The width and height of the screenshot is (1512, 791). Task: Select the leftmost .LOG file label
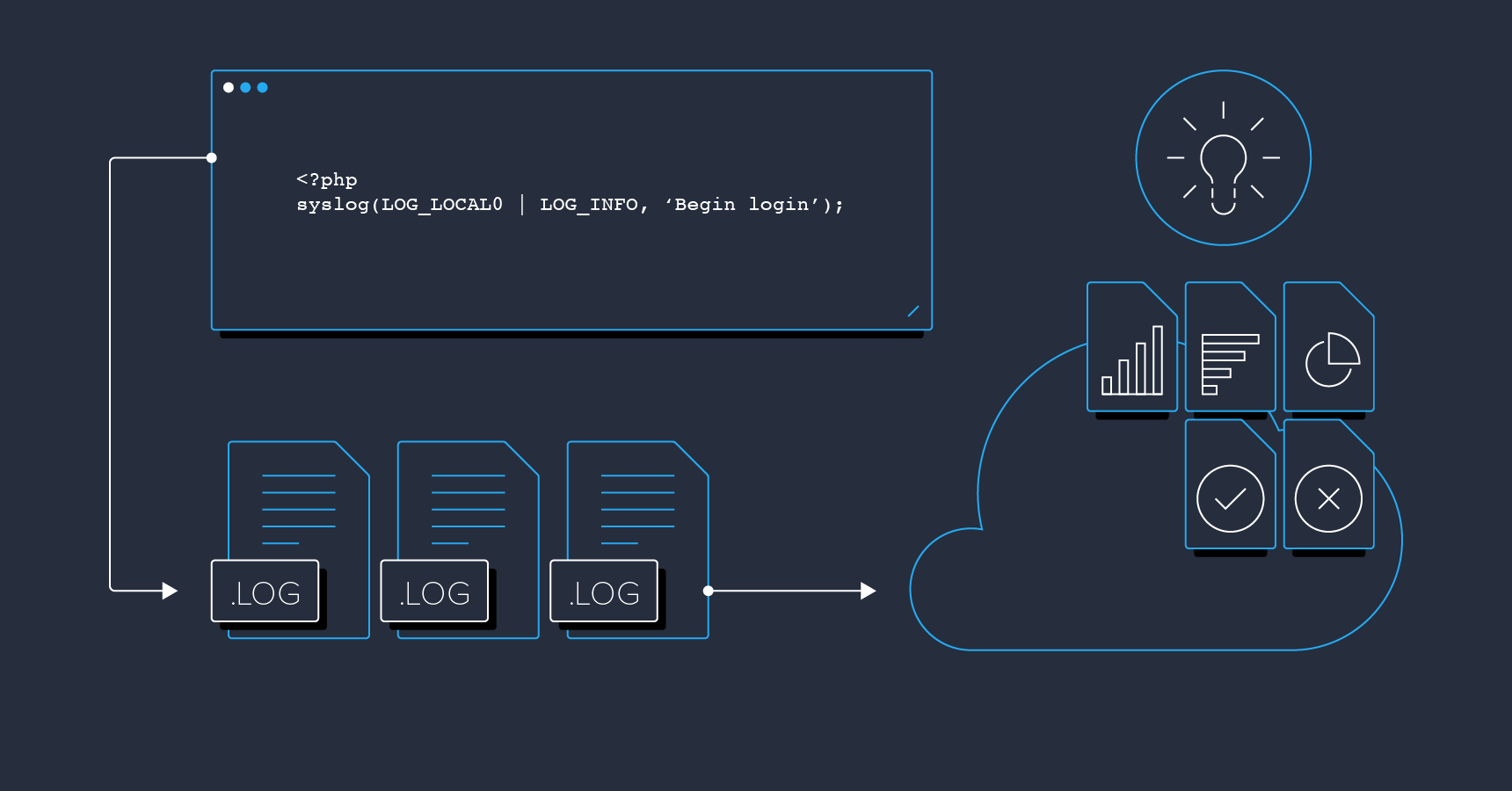tap(265, 591)
